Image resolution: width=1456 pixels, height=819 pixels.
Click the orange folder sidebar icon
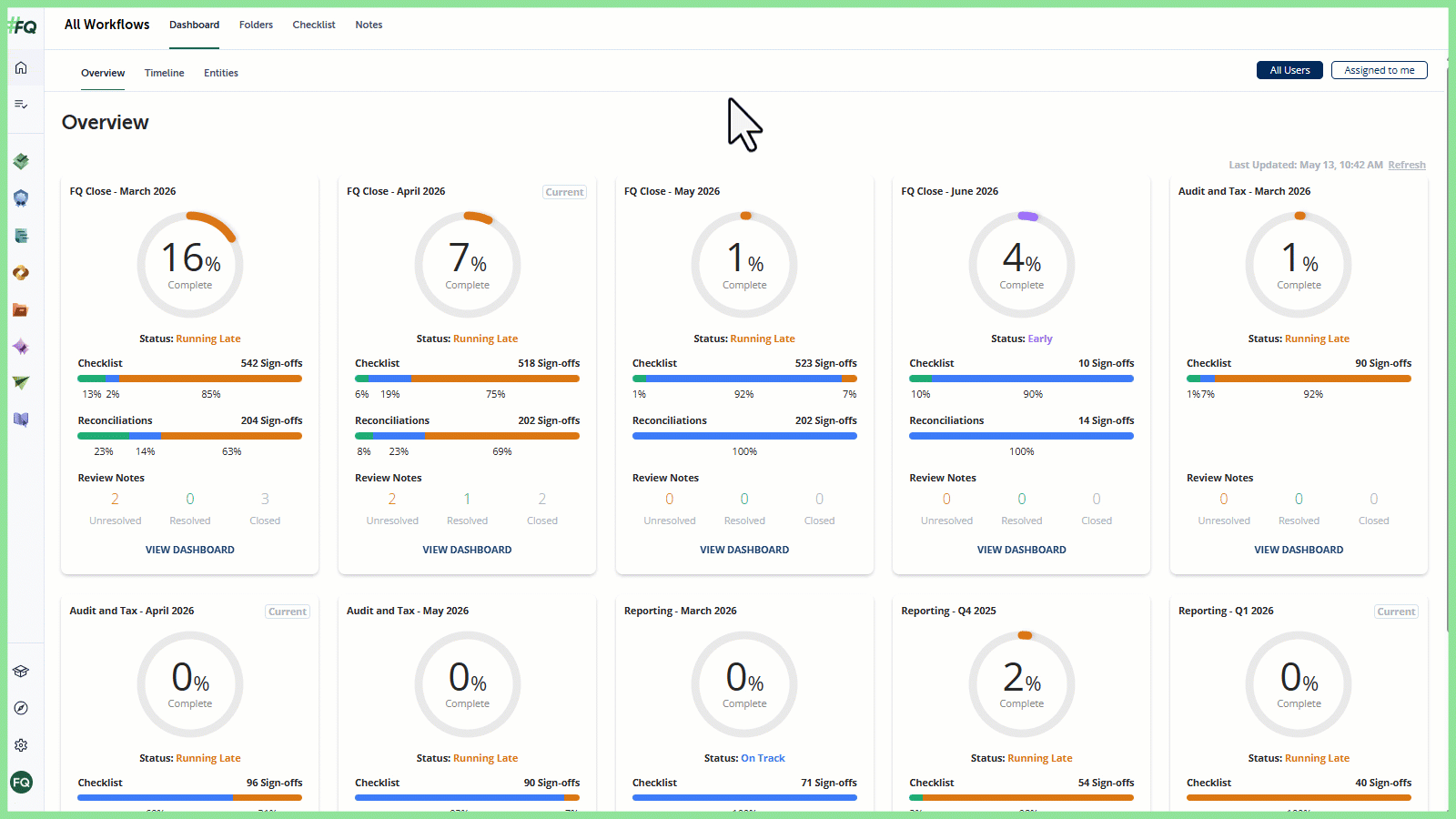[x=21, y=309]
